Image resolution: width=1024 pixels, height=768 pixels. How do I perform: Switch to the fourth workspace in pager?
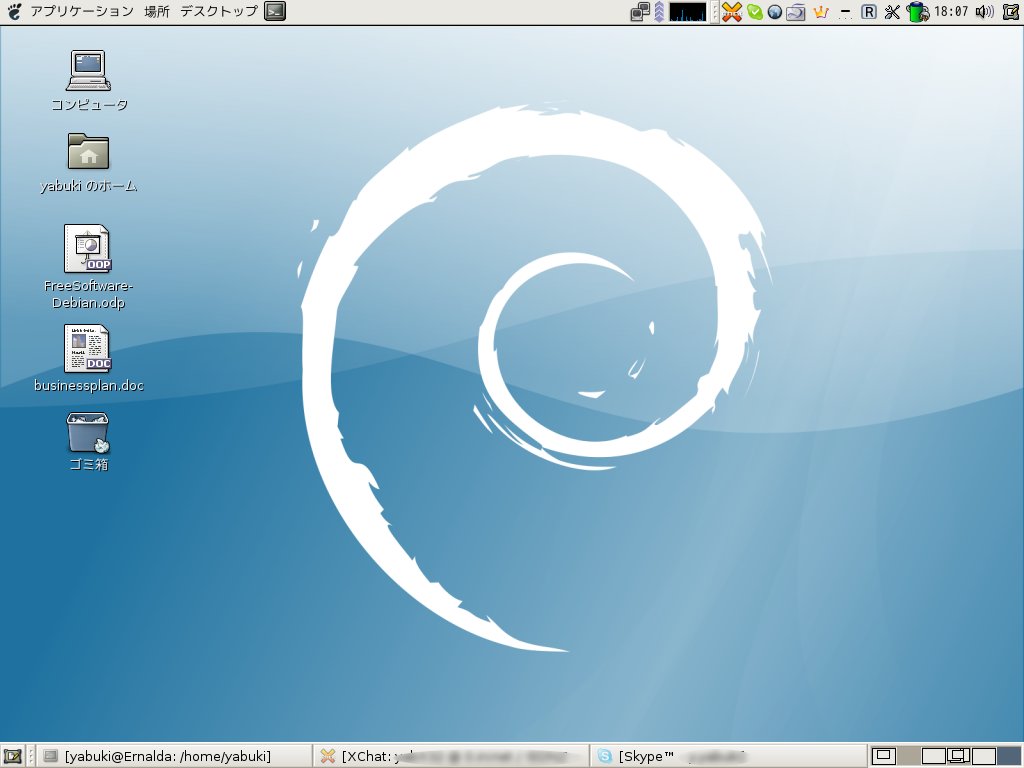(x=958, y=756)
